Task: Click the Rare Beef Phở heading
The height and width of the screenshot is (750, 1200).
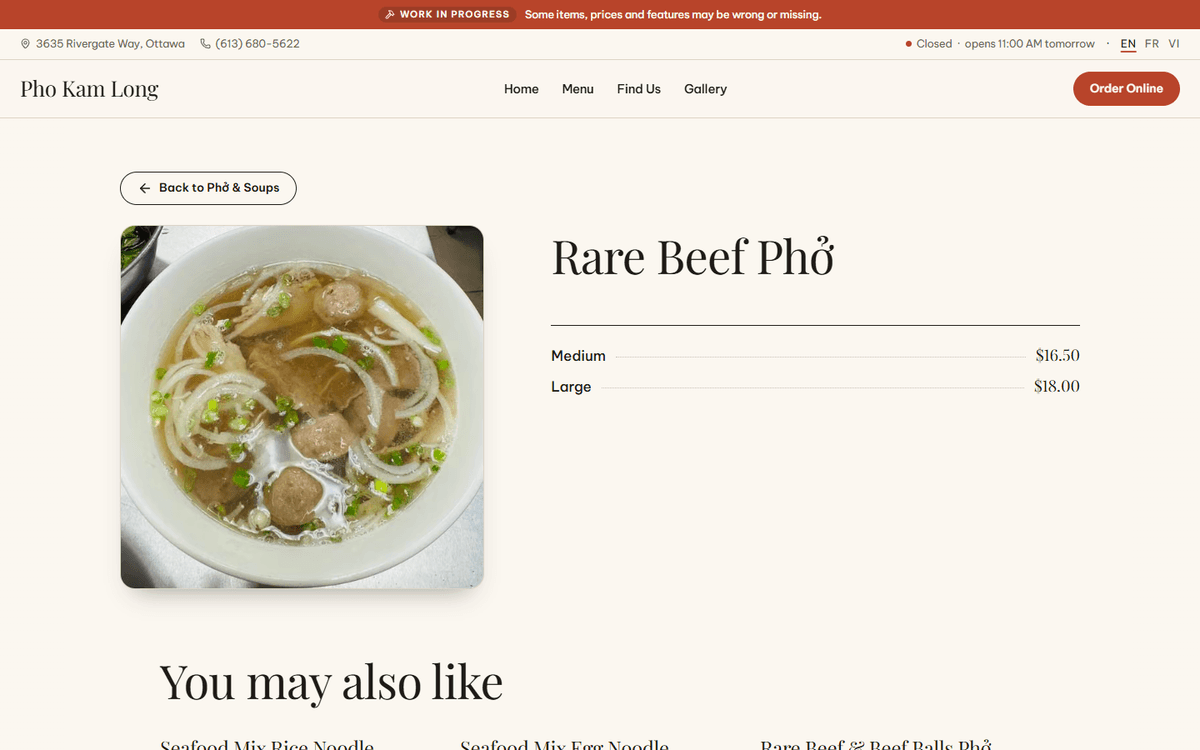Action: [x=693, y=257]
